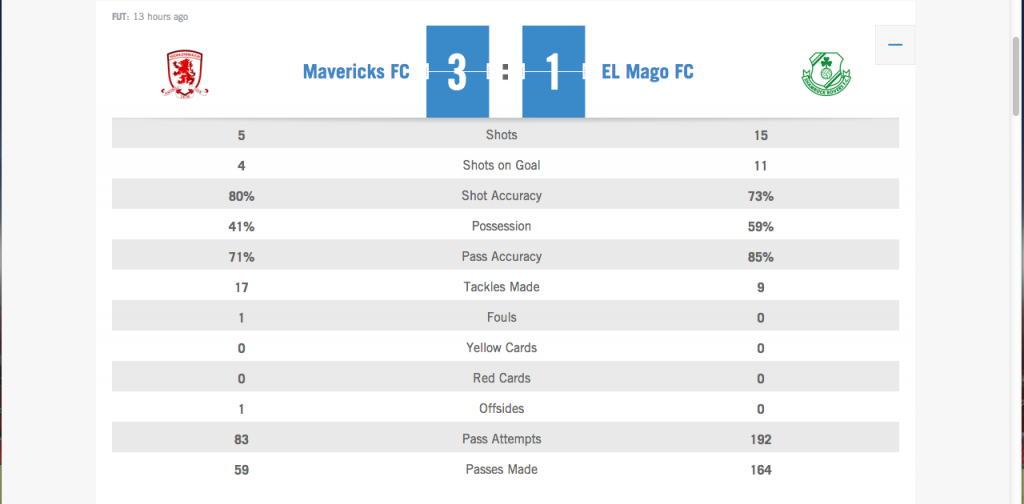This screenshot has height=504, width=1024.
Task: Open the EL Mago FC team name
Action: pos(647,72)
